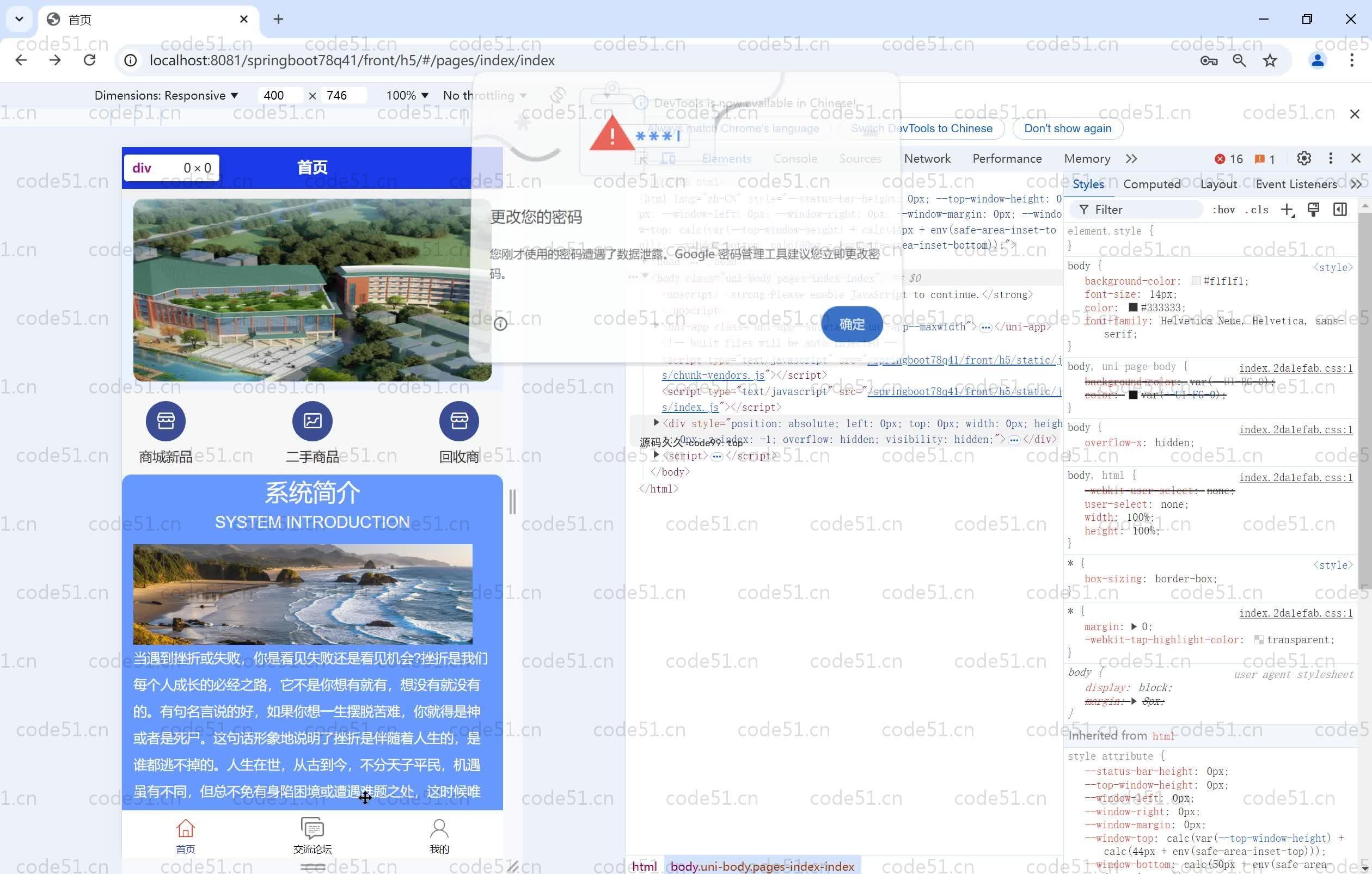Viewport: 1372px width, 874px height.
Task: Toggle the .cls class editor
Action: 1257,210
